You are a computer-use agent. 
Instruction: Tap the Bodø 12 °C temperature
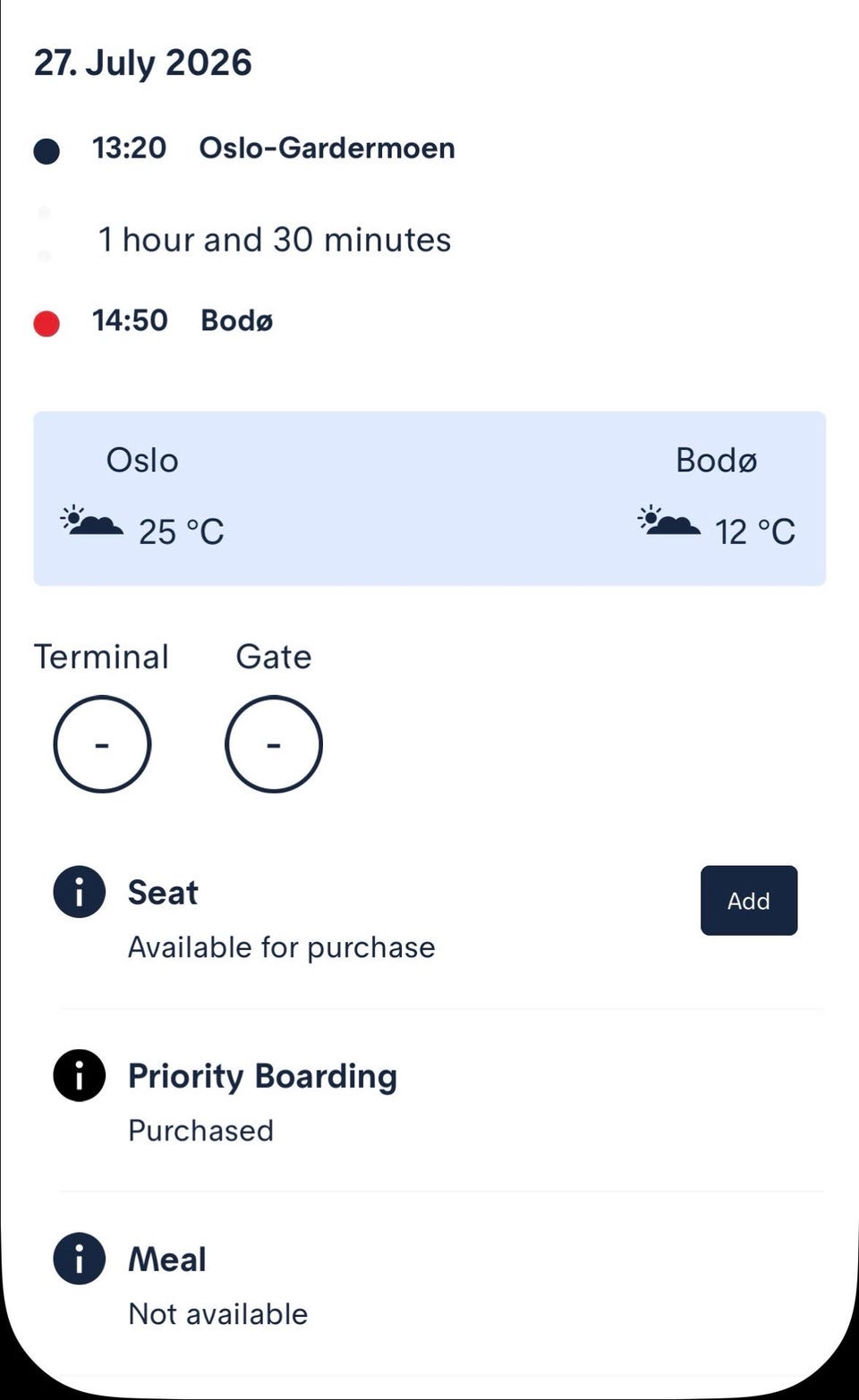(x=755, y=532)
